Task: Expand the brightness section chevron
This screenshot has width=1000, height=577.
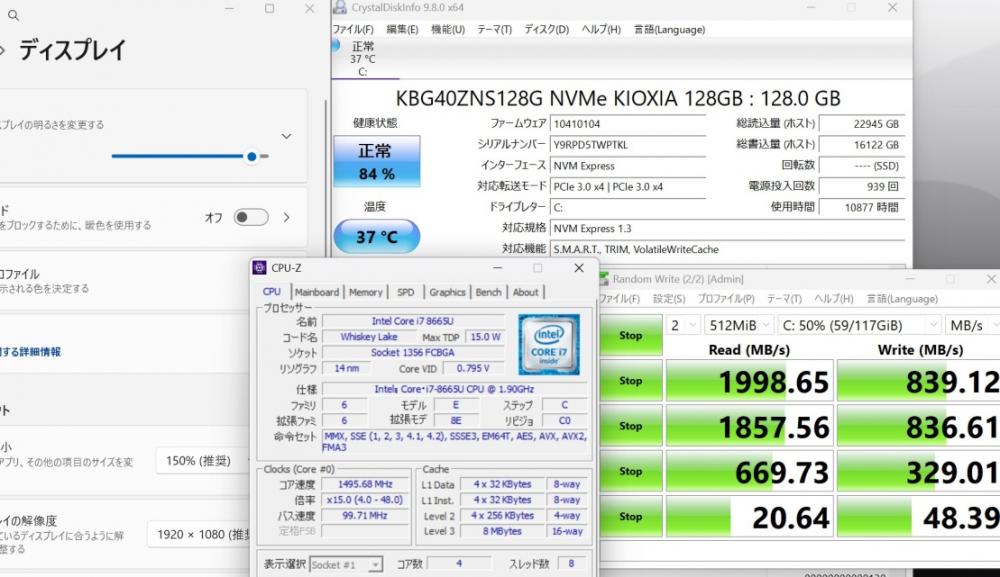Action: [x=286, y=136]
